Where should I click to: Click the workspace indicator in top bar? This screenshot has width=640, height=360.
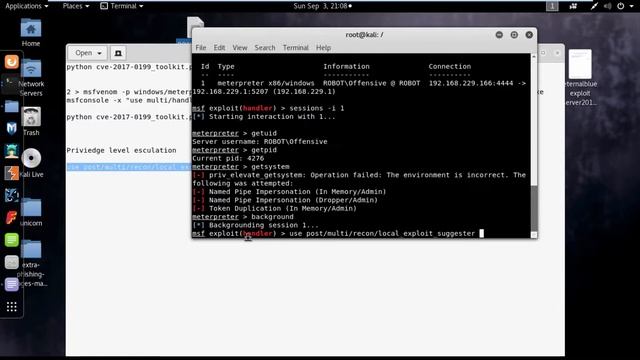(552, 6)
